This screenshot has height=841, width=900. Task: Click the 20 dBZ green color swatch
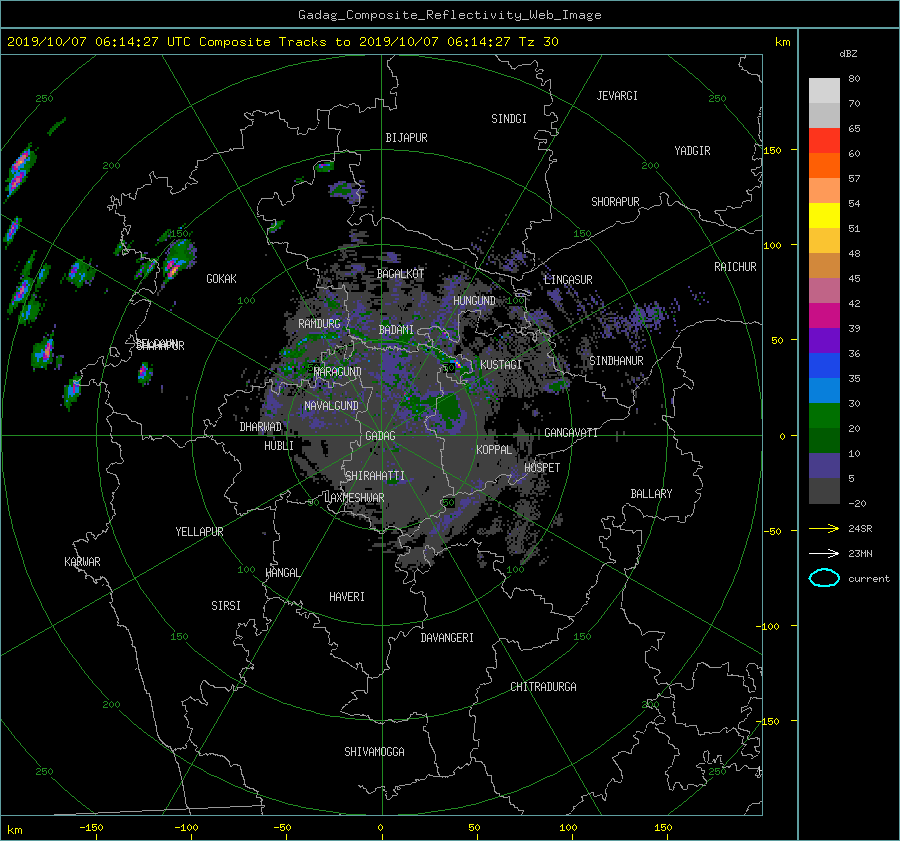[824, 416]
